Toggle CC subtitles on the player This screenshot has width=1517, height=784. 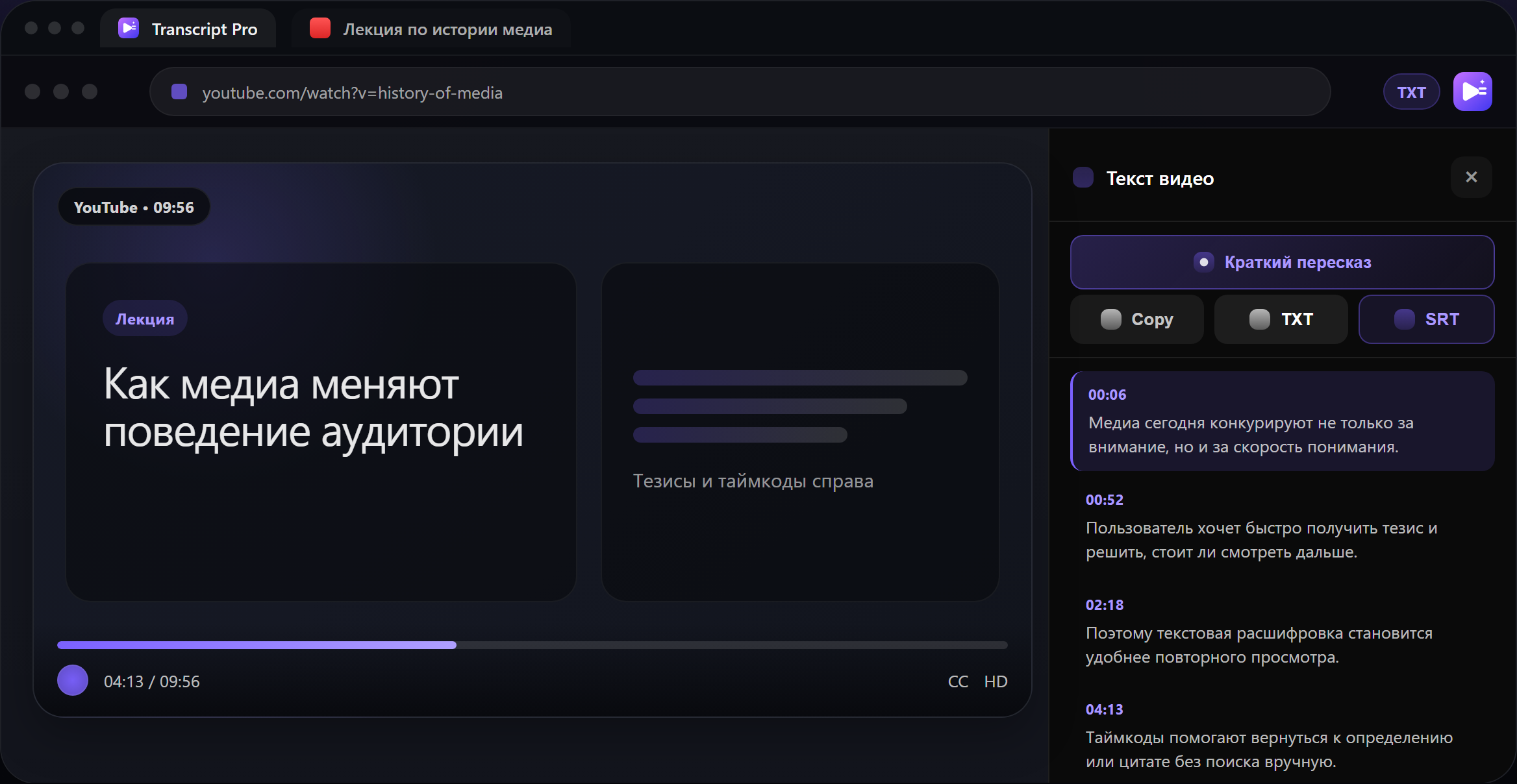(957, 681)
